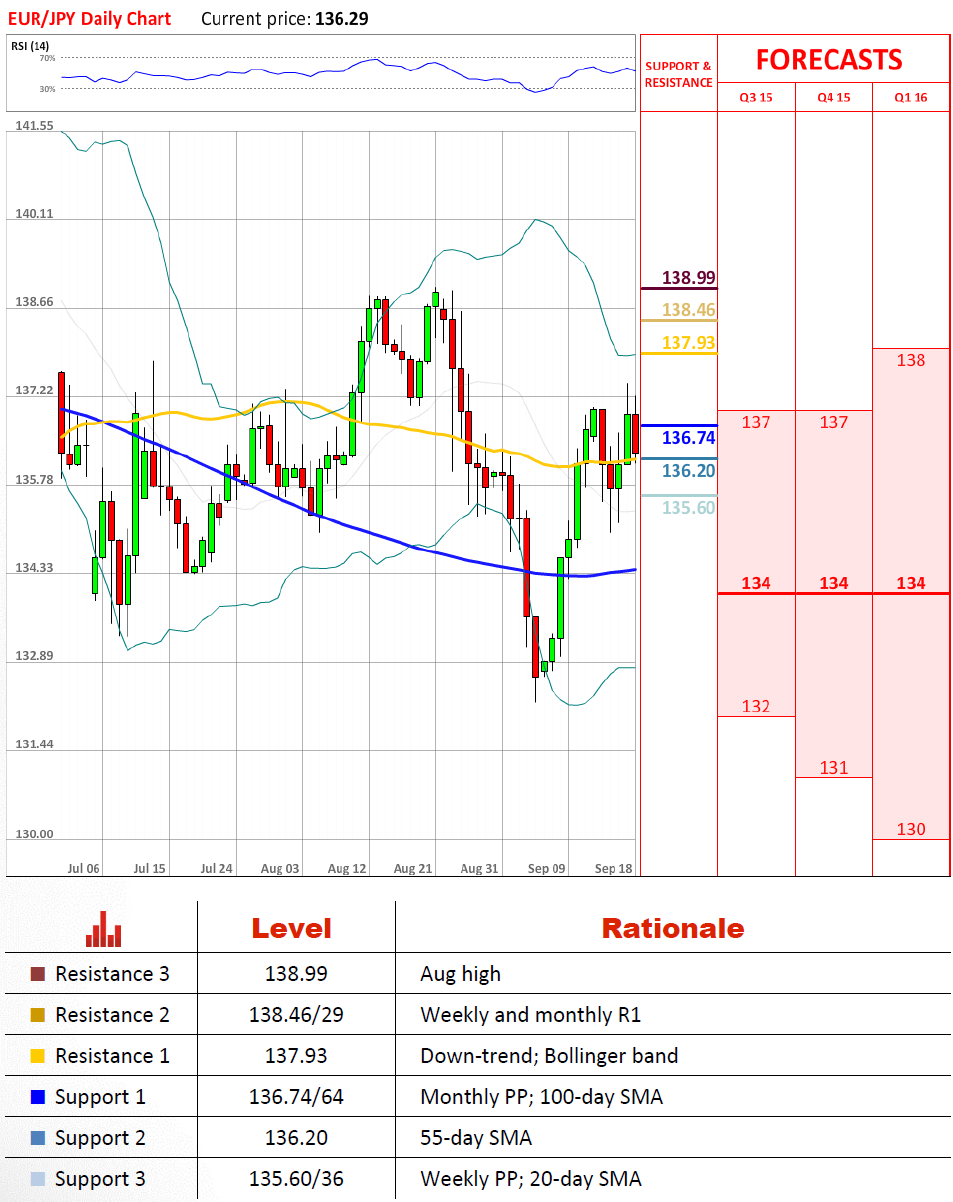Screen dimensions: 953x1202
Task: Click the Aug 31 date axis label
Action: [x=480, y=868]
